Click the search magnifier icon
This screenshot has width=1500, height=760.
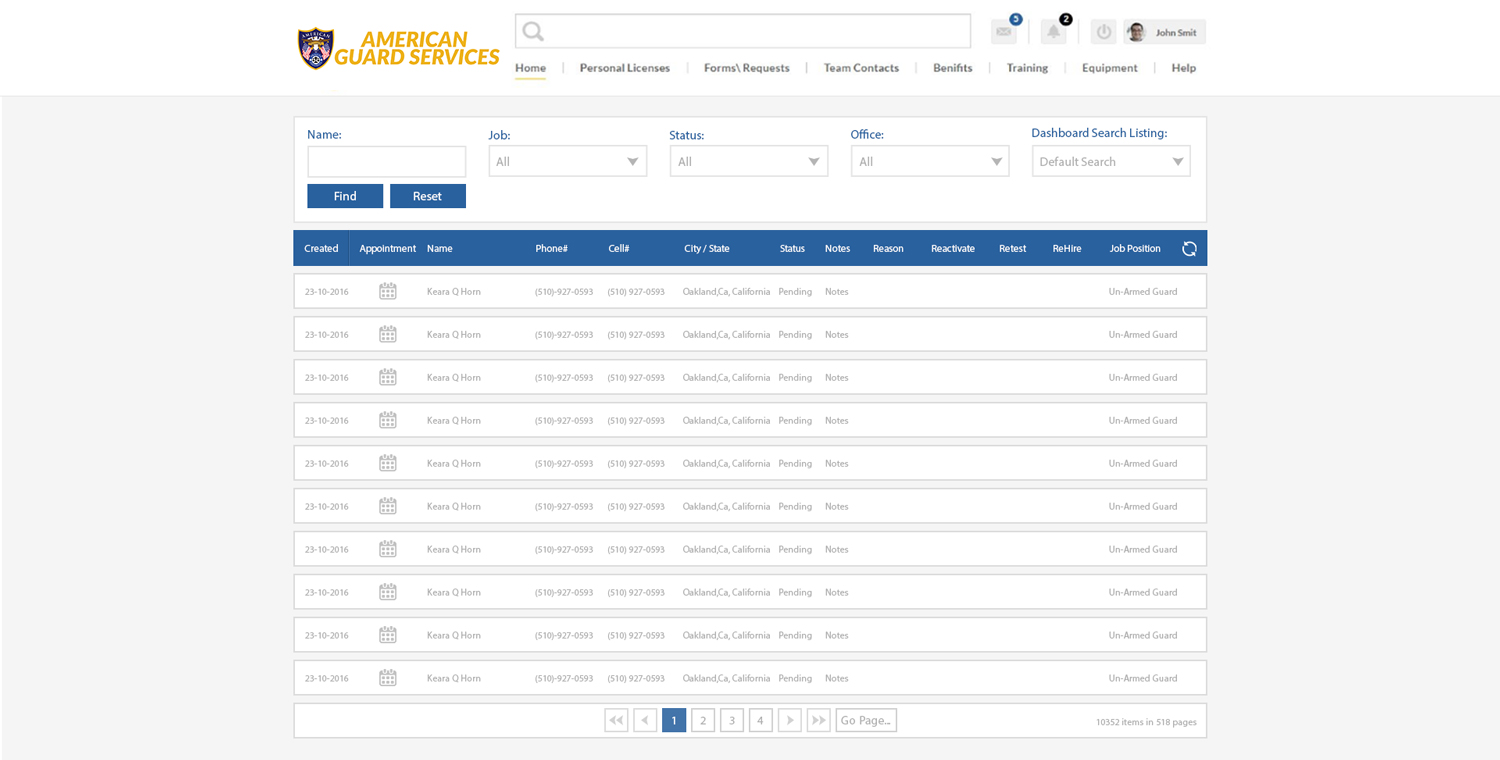[x=533, y=32]
